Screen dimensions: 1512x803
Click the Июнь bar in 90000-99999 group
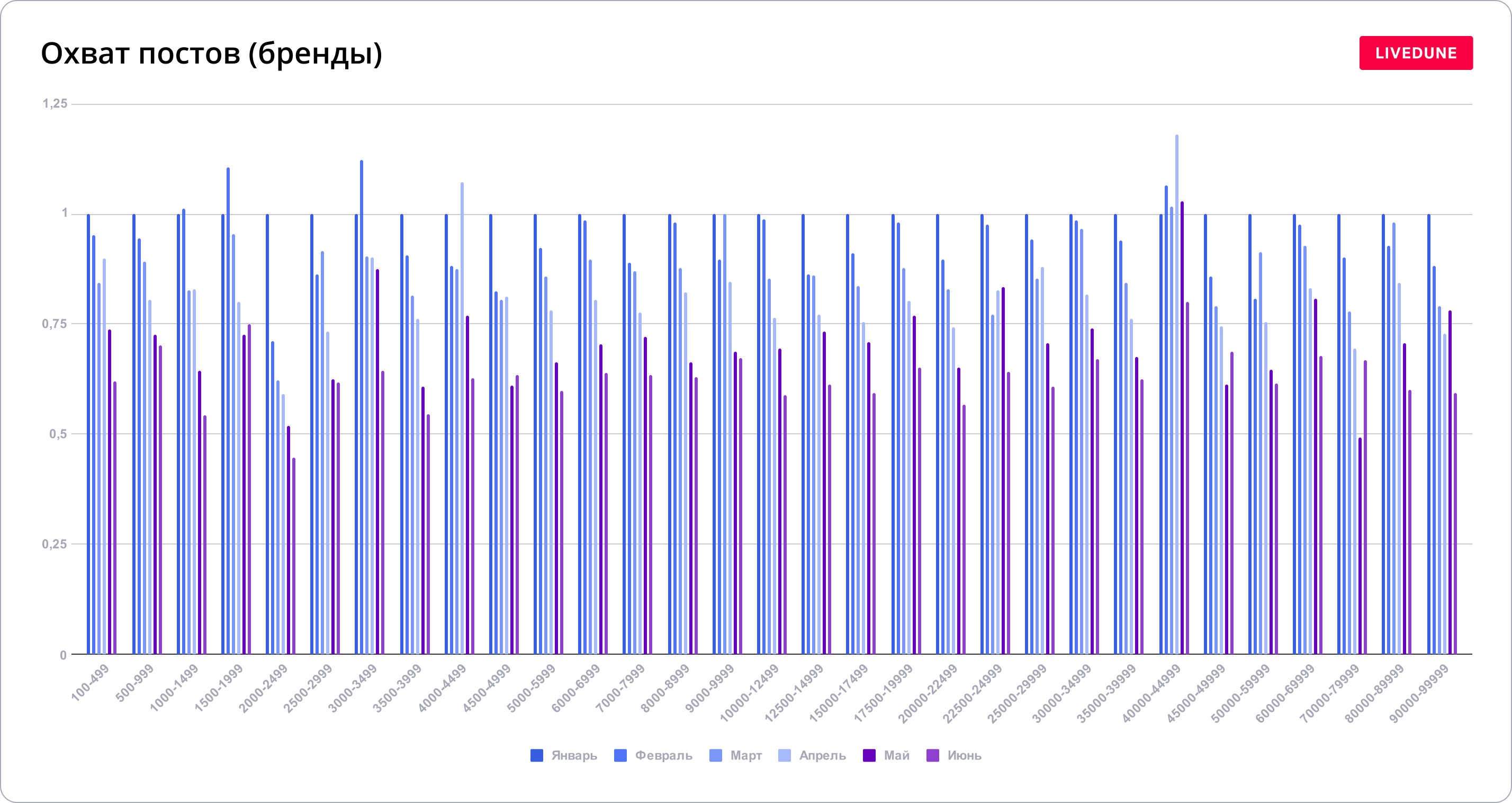pyautogui.click(x=1455, y=523)
